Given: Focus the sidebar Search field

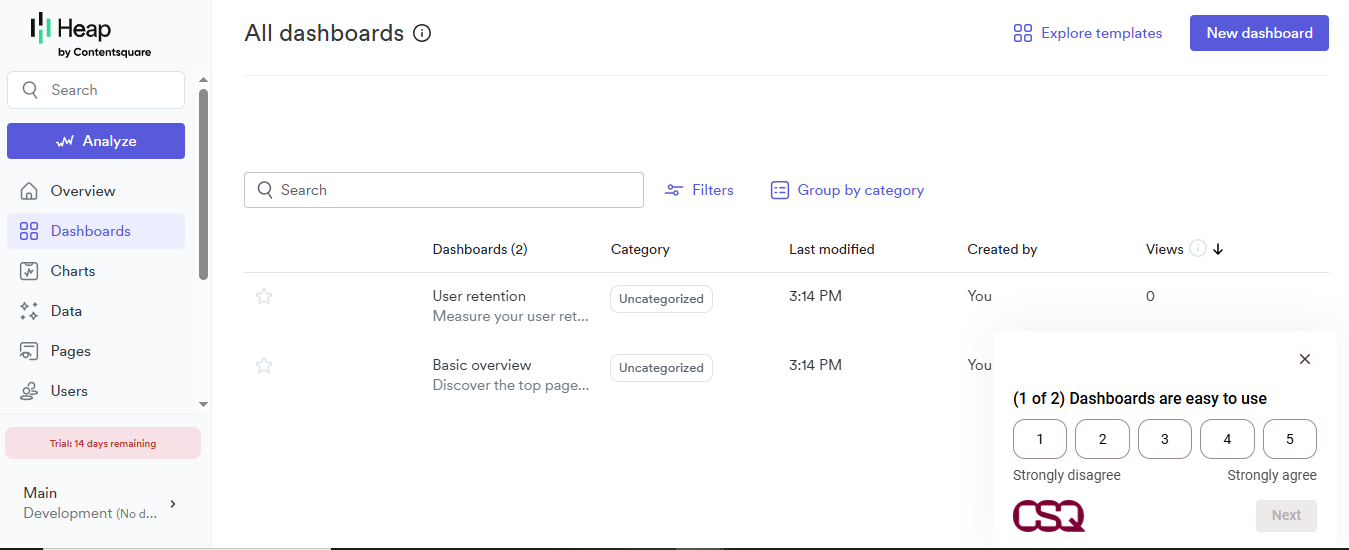Looking at the screenshot, I should pos(96,90).
